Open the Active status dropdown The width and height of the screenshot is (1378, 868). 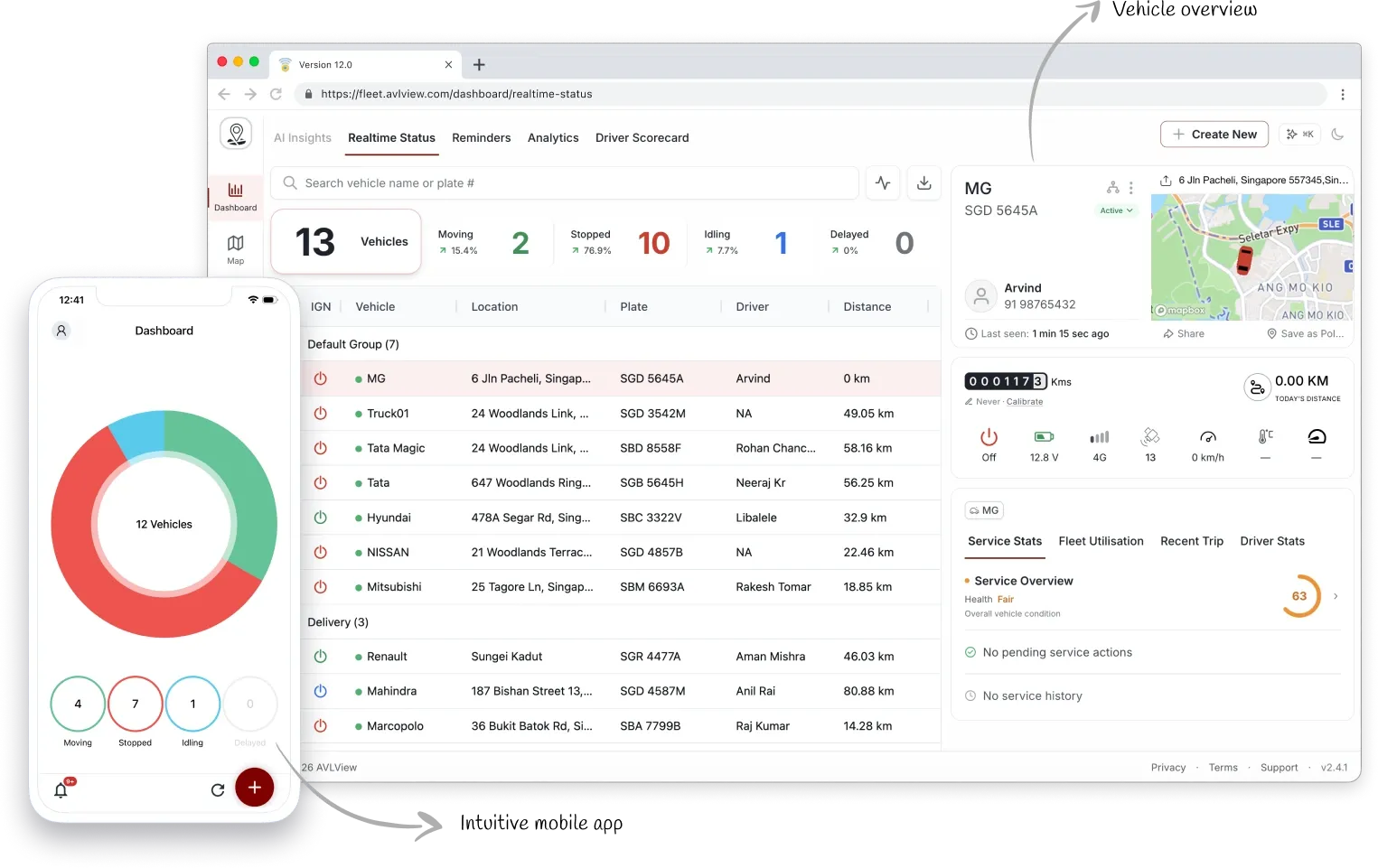(x=1116, y=210)
